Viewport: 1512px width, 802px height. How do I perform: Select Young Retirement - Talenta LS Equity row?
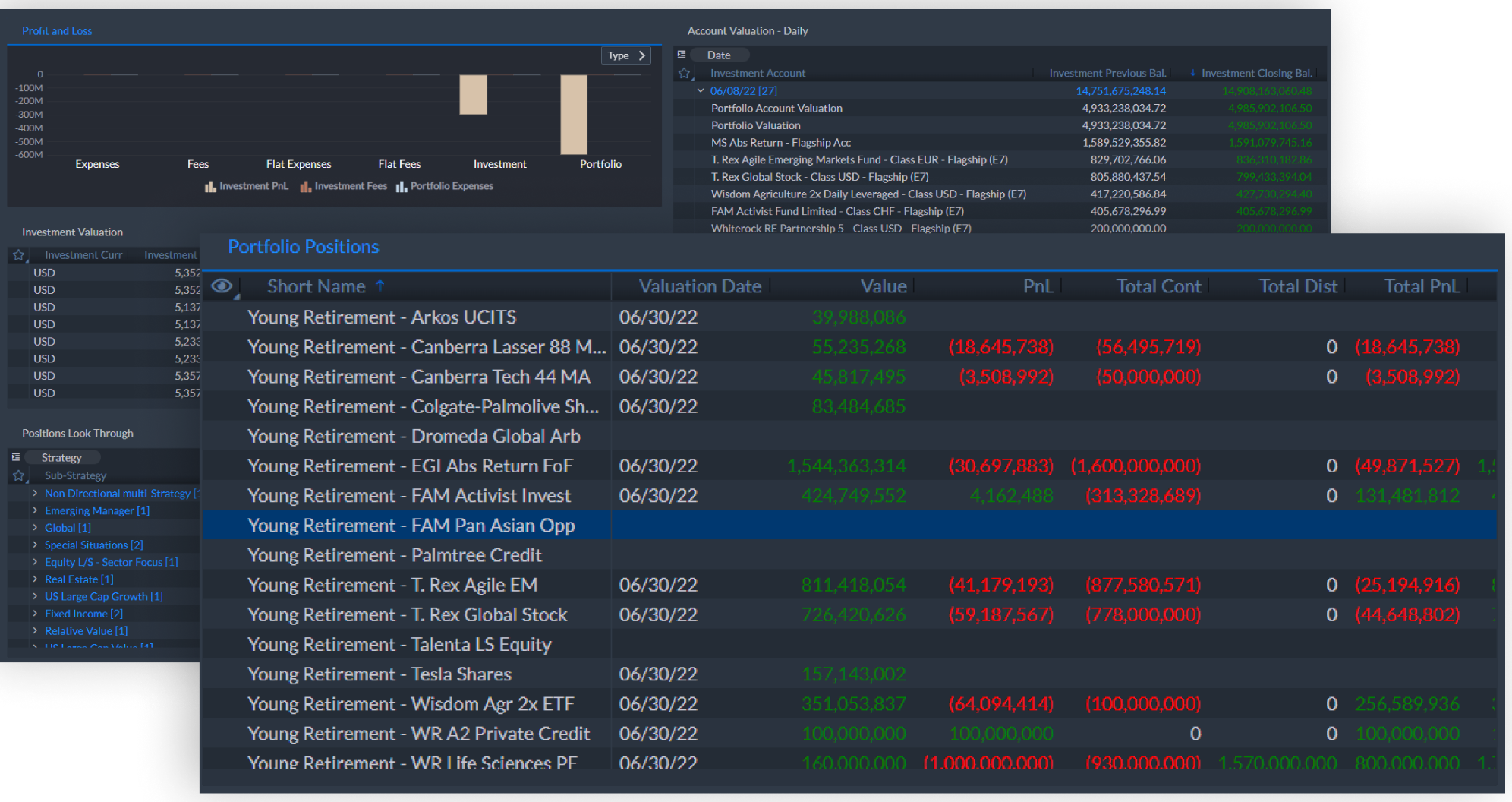tap(849, 644)
